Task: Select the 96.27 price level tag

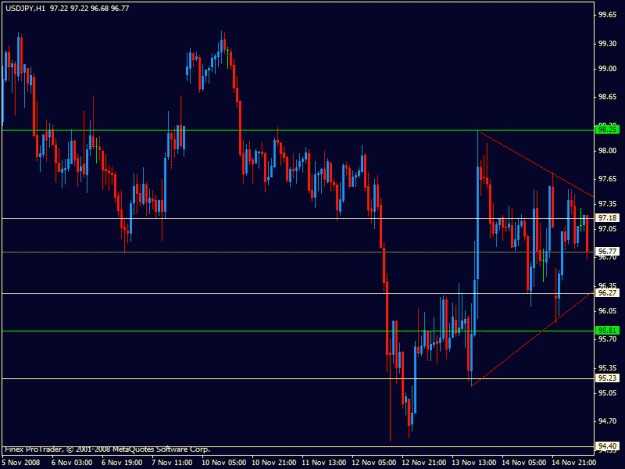Action: [x=607, y=293]
